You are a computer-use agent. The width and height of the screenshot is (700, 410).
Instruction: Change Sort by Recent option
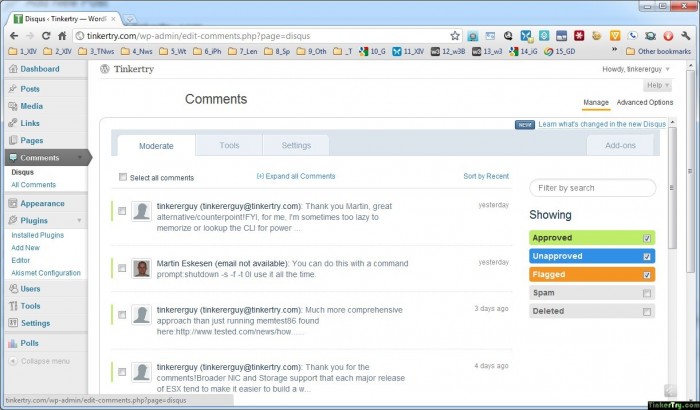tap(486, 176)
